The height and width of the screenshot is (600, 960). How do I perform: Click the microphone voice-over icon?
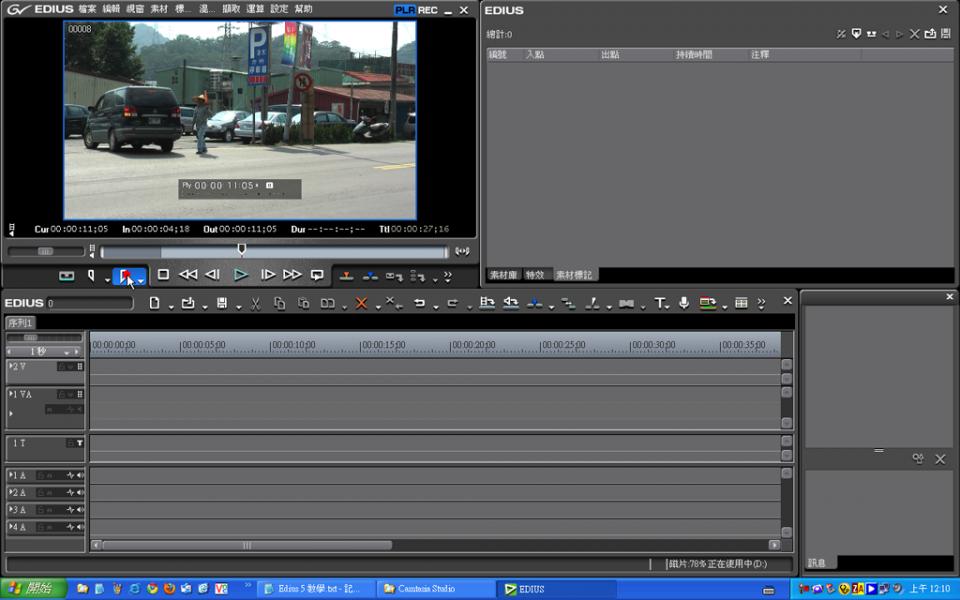pos(684,303)
